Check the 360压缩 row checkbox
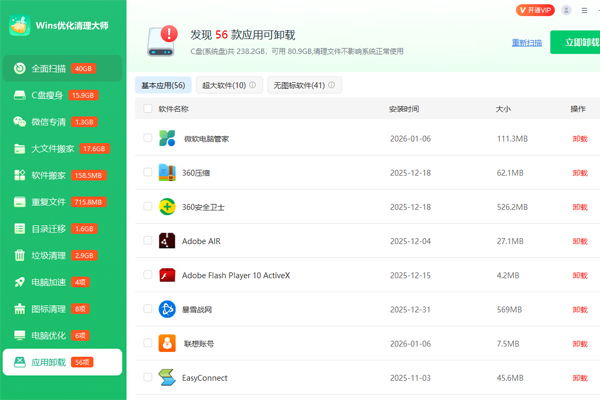The height and width of the screenshot is (400, 600). pyautogui.click(x=148, y=172)
